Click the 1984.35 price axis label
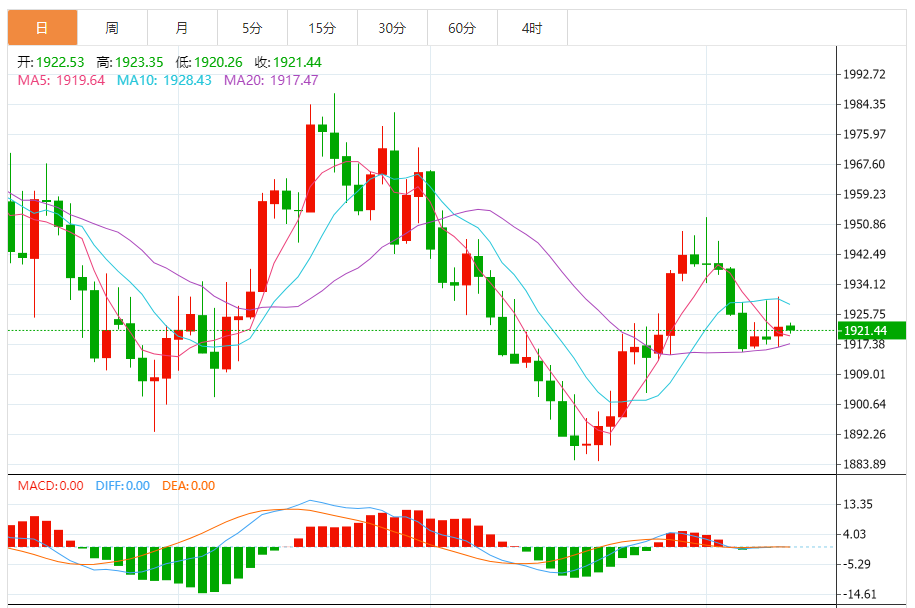Image resolution: width=915 pixels, height=608 pixels. pyautogui.click(x=864, y=104)
